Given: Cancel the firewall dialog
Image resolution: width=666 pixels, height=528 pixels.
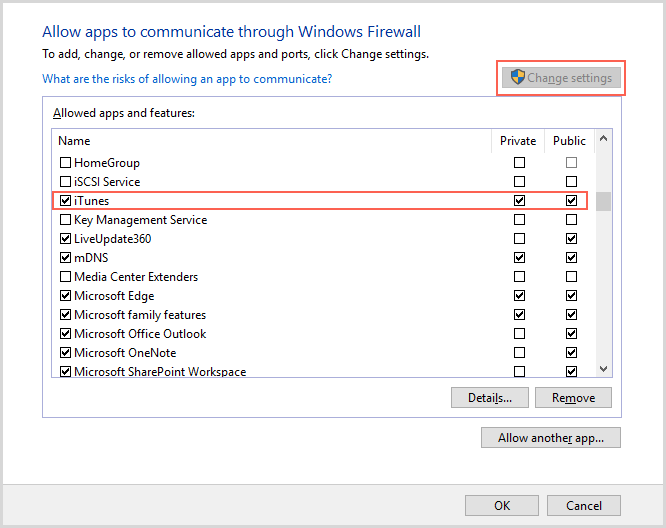Looking at the screenshot, I should (x=584, y=505).
